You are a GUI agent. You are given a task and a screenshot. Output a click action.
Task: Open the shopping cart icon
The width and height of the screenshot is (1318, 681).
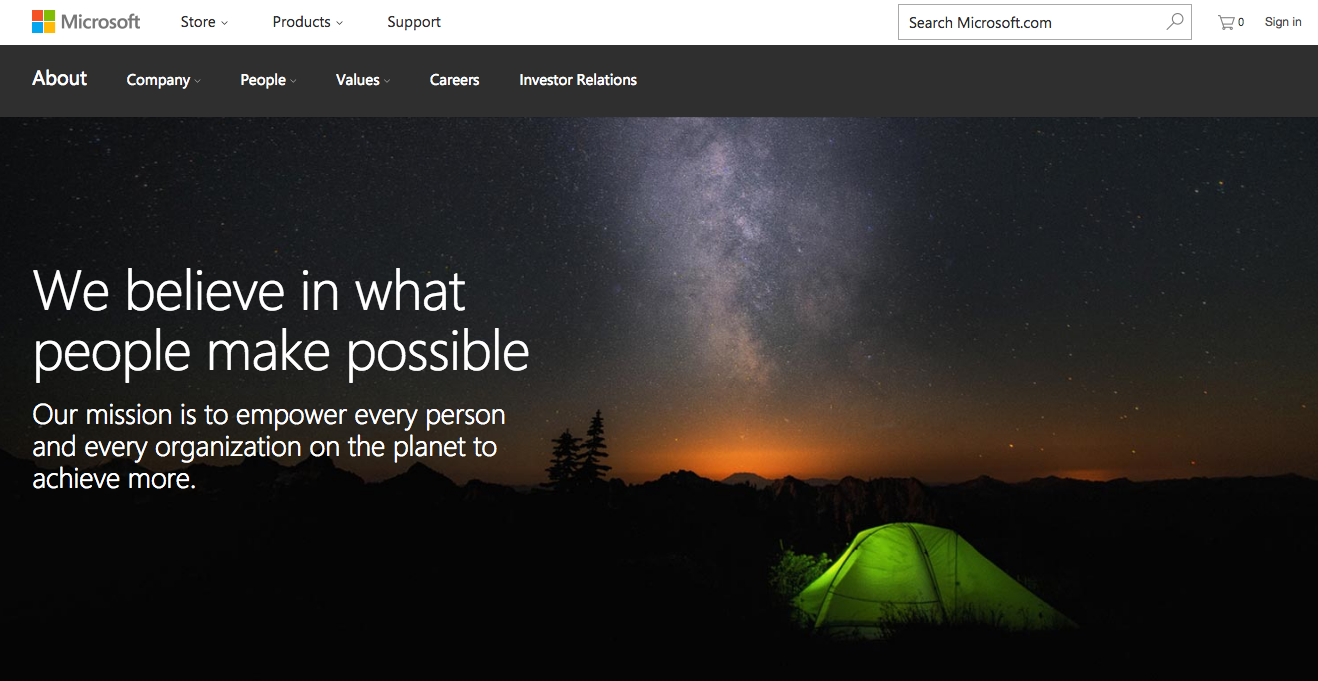point(1226,22)
